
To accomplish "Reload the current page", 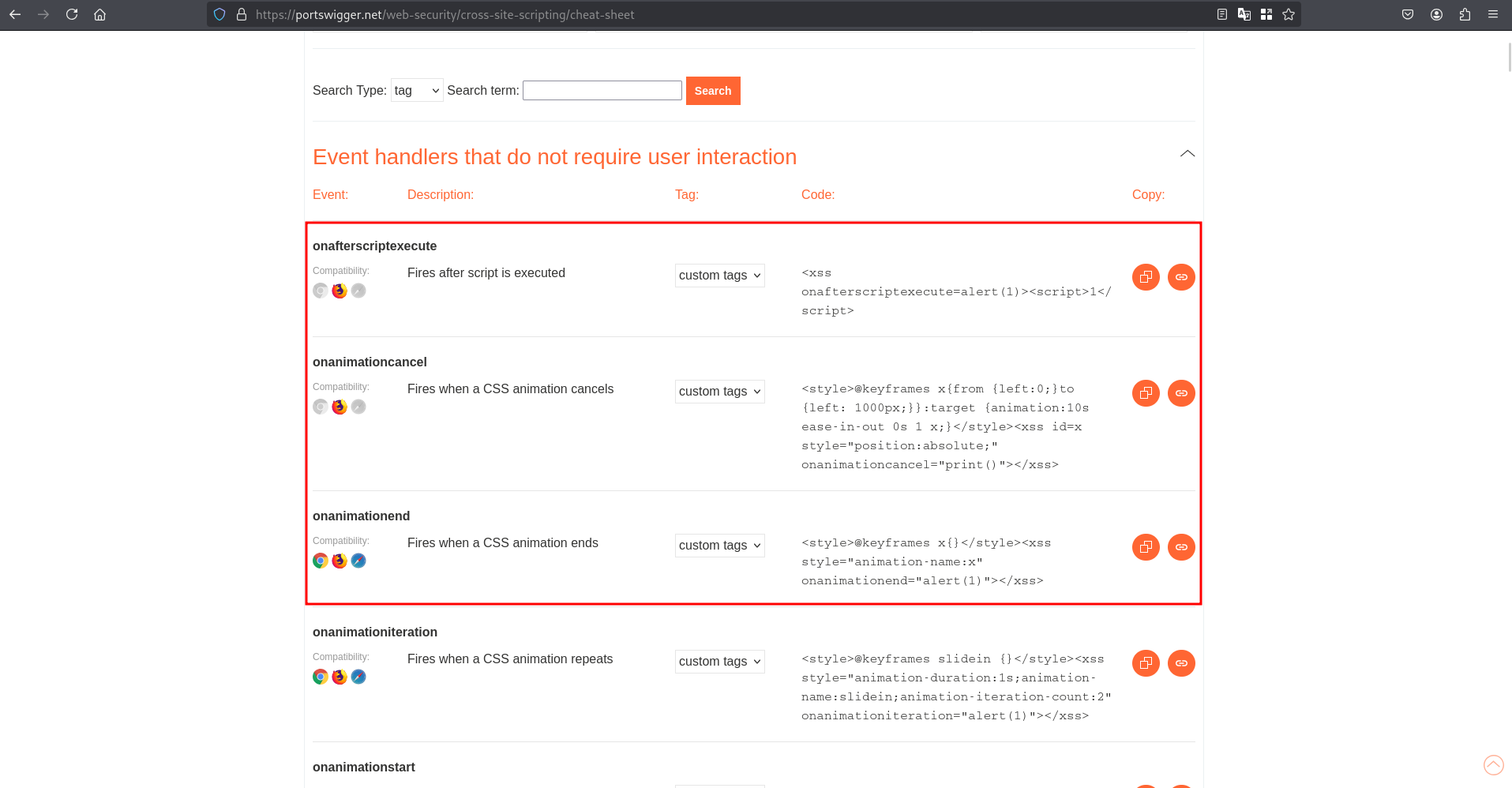I will click(x=72, y=14).
